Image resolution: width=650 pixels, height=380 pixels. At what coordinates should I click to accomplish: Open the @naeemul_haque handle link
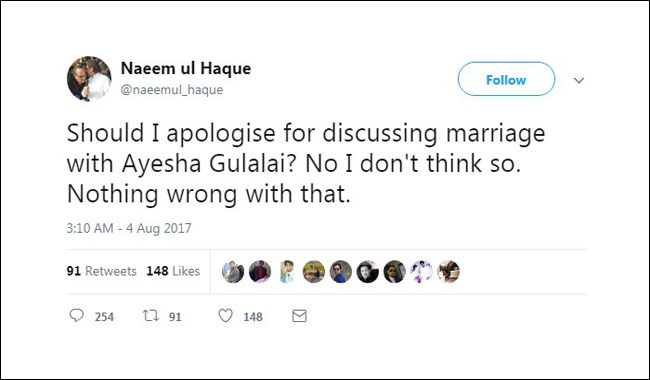(x=172, y=90)
